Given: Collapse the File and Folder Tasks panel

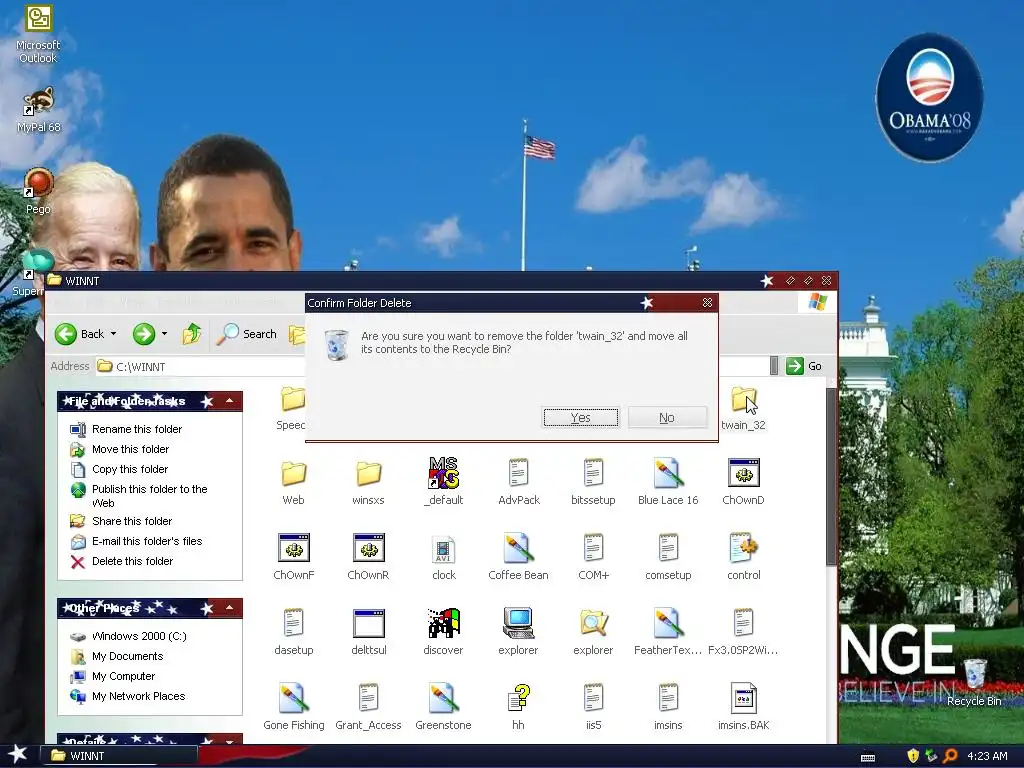Looking at the screenshot, I should tap(229, 400).
